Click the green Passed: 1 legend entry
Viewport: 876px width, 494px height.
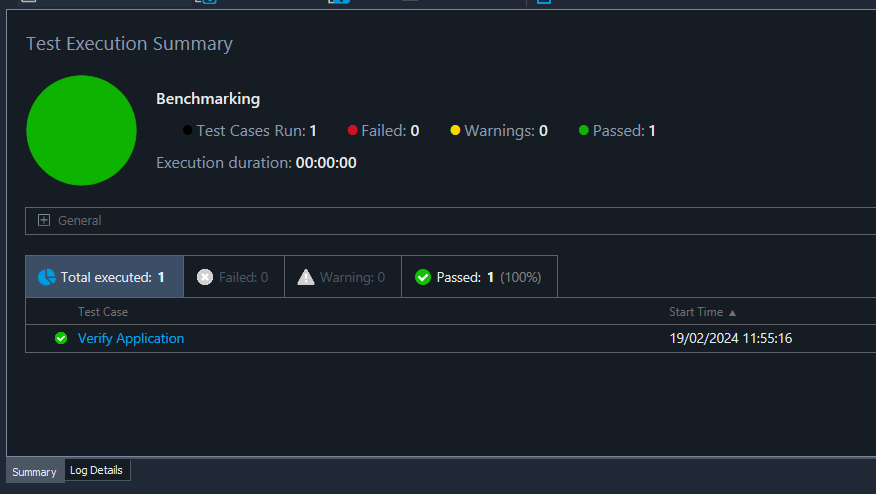(x=617, y=131)
